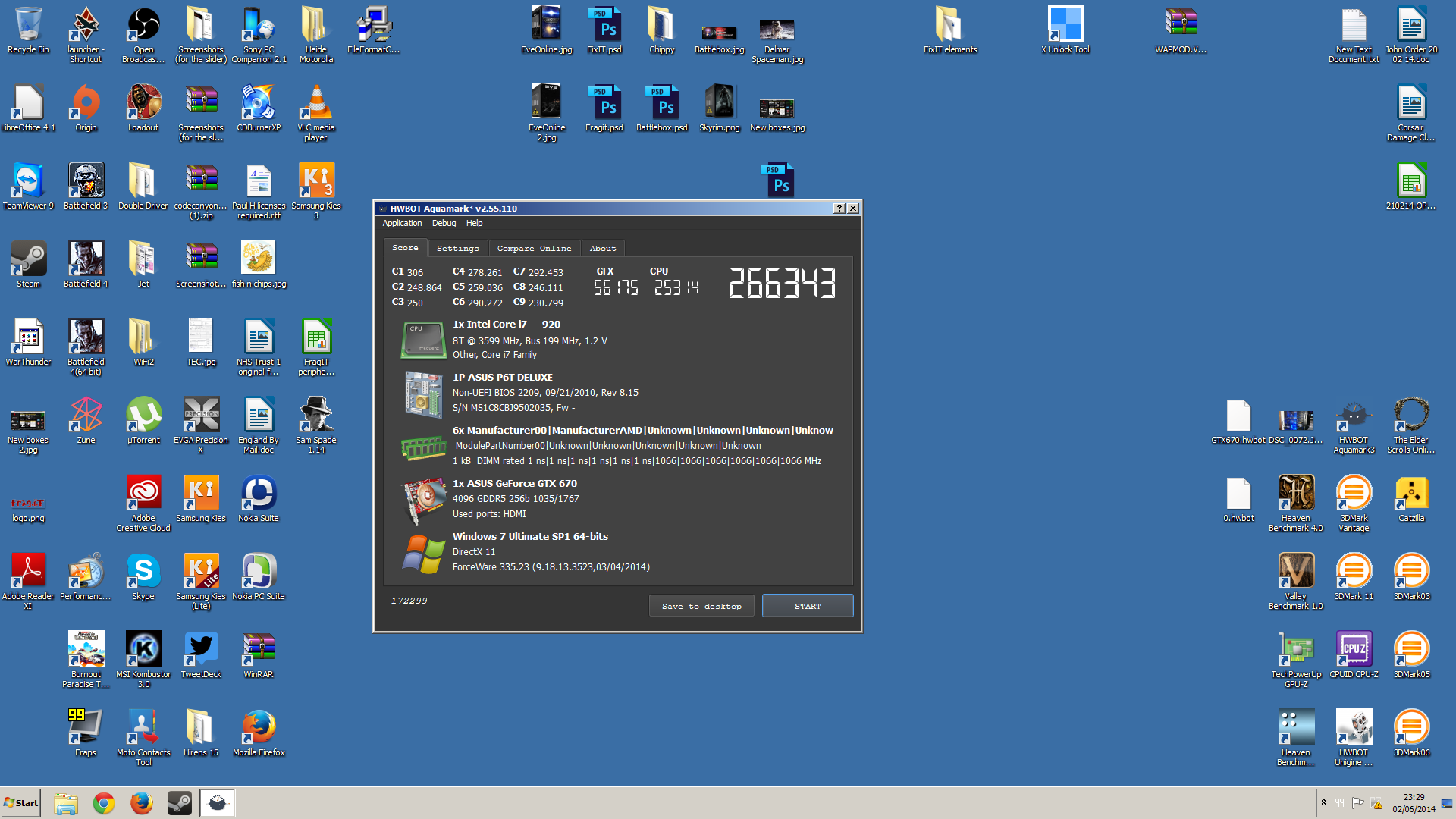Select the Origin desktop icon

pos(86,108)
